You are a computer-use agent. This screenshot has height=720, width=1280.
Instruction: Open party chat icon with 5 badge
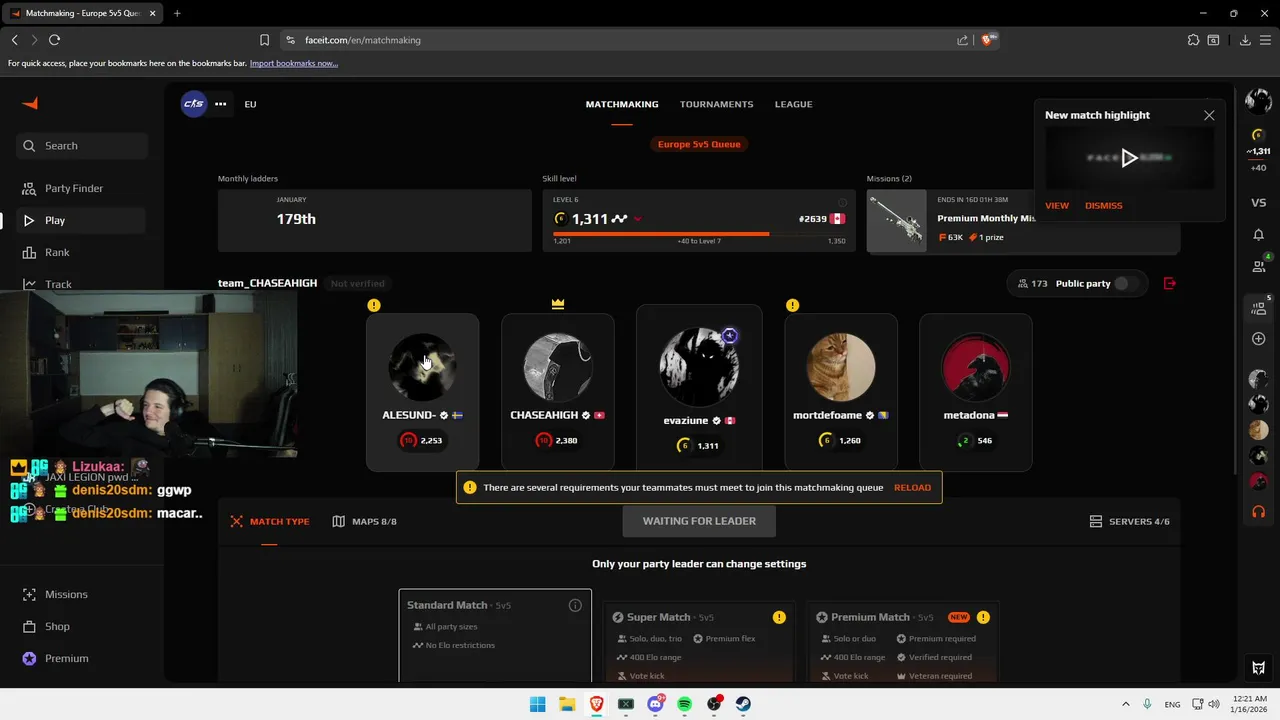coord(1259,308)
